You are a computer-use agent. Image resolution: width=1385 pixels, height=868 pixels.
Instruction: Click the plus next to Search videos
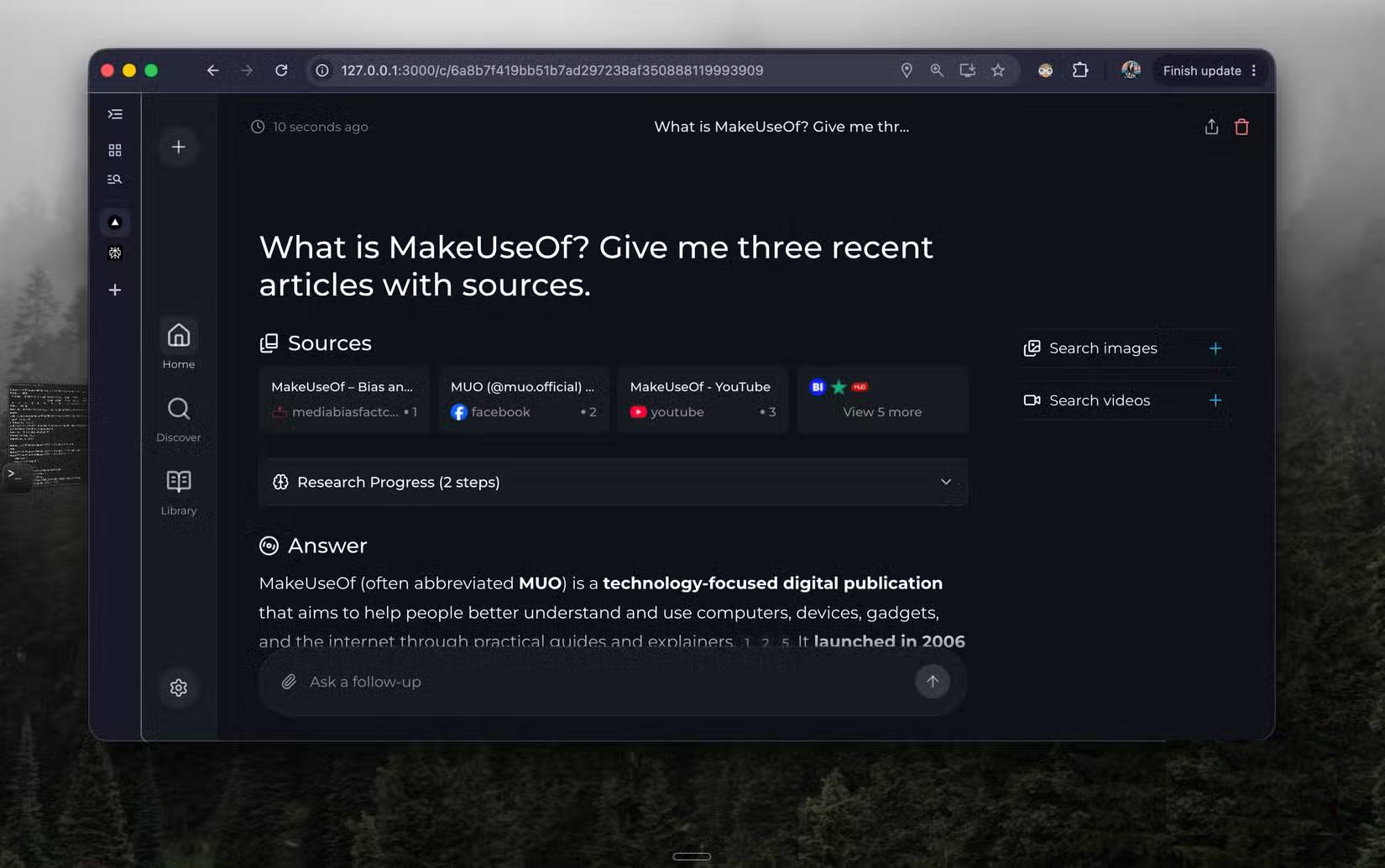(x=1215, y=400)
